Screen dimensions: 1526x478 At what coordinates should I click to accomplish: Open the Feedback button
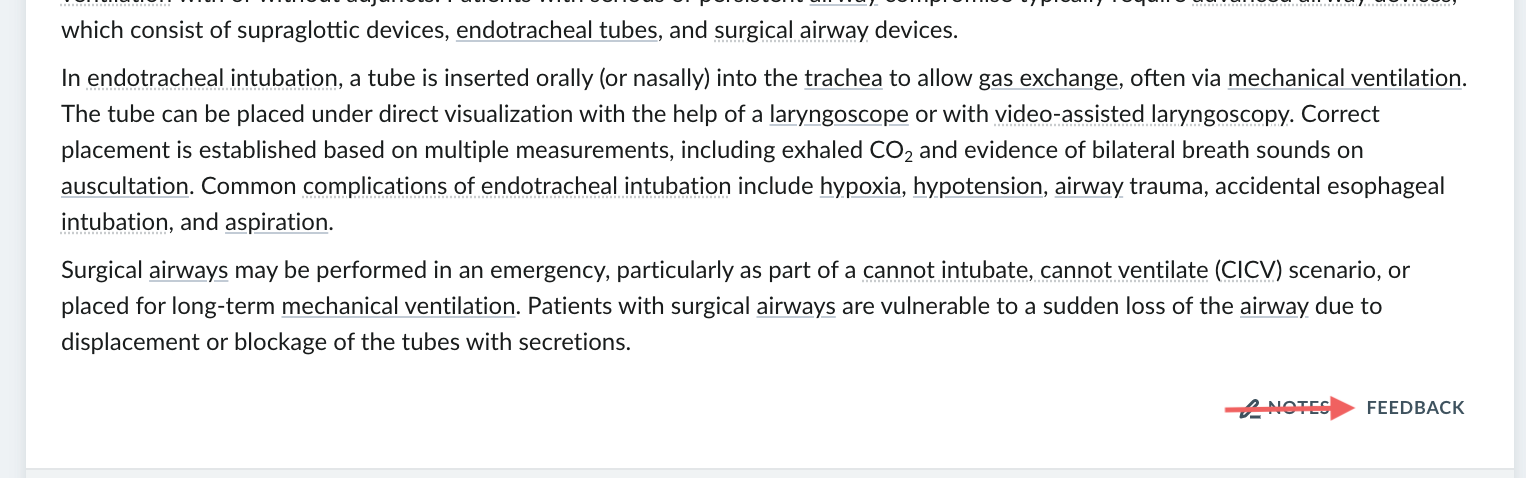point(1415,408)
